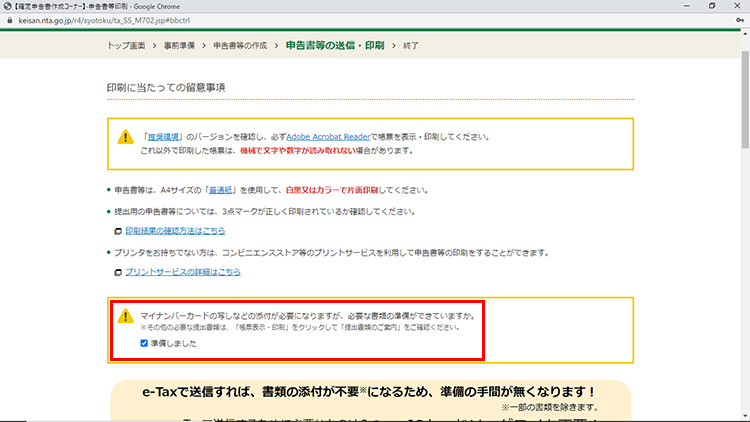This screenshot has width=750, height=422.
Task: Open the 推奨環境 link
Action: [x=164, y=135]
